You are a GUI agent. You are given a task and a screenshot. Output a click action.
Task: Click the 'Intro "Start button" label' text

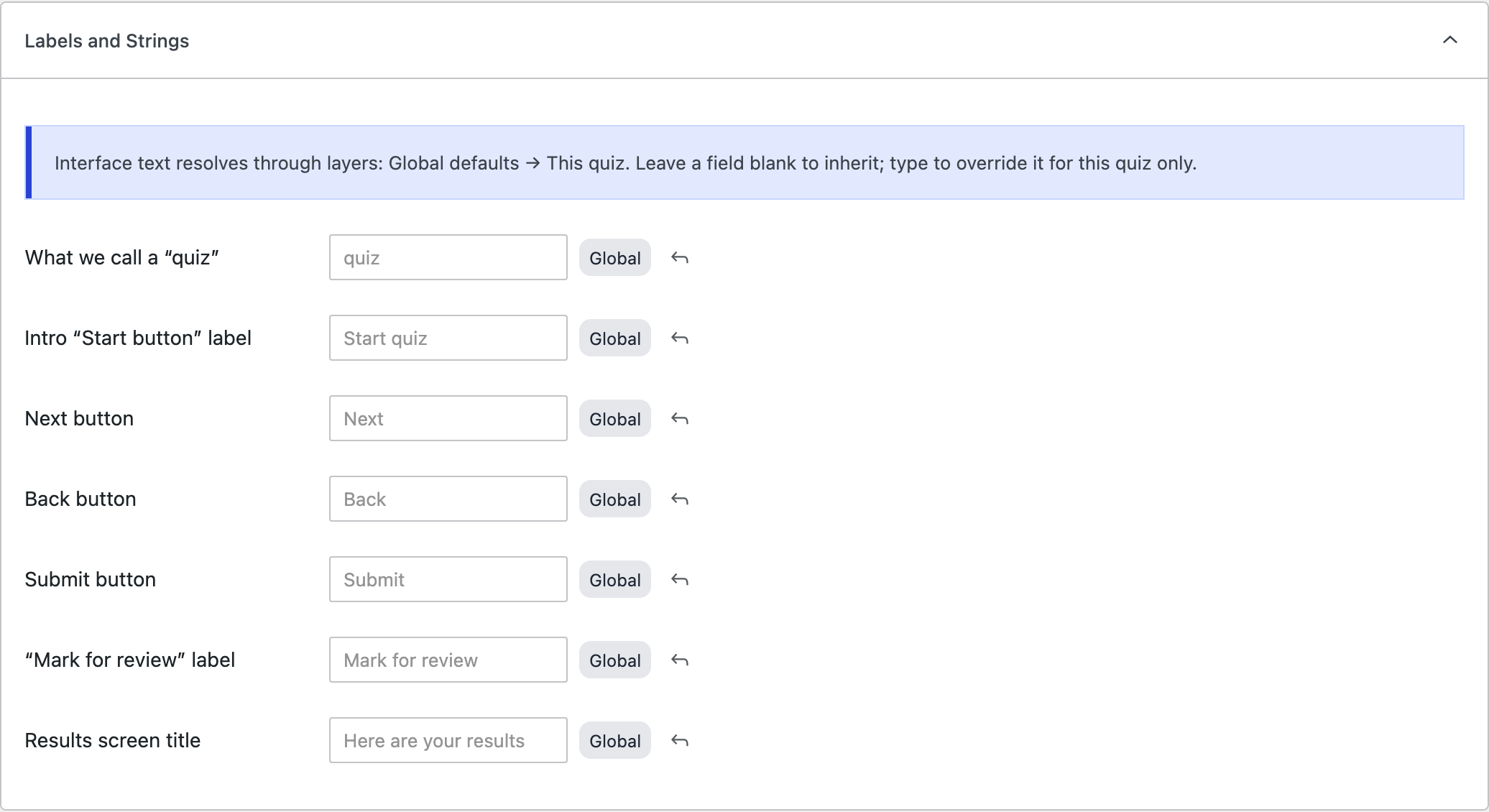[x=138, y=338]
